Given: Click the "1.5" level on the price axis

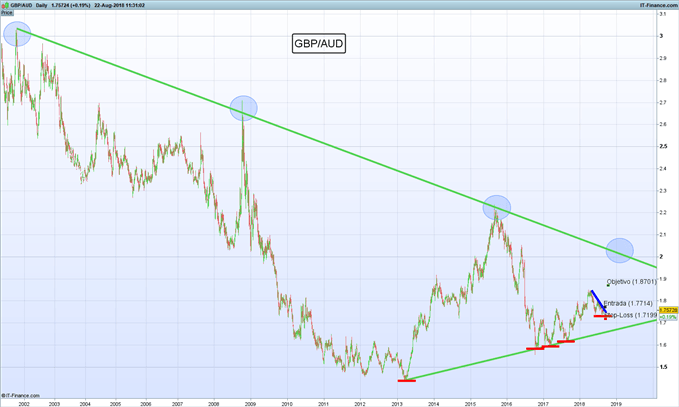Looking at the screenshot, I should click(663, 367).
